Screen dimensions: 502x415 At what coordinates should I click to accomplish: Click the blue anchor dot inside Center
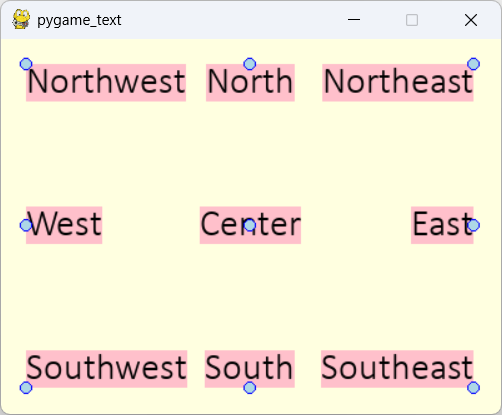coord(250,225)
